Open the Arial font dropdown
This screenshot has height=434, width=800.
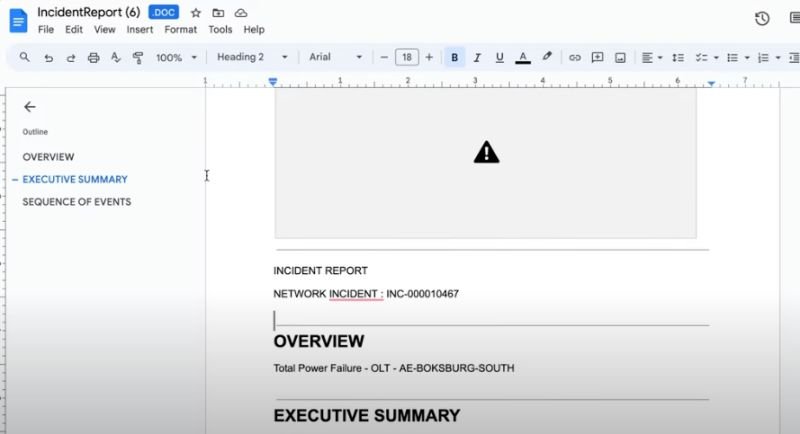pos(335,57)
